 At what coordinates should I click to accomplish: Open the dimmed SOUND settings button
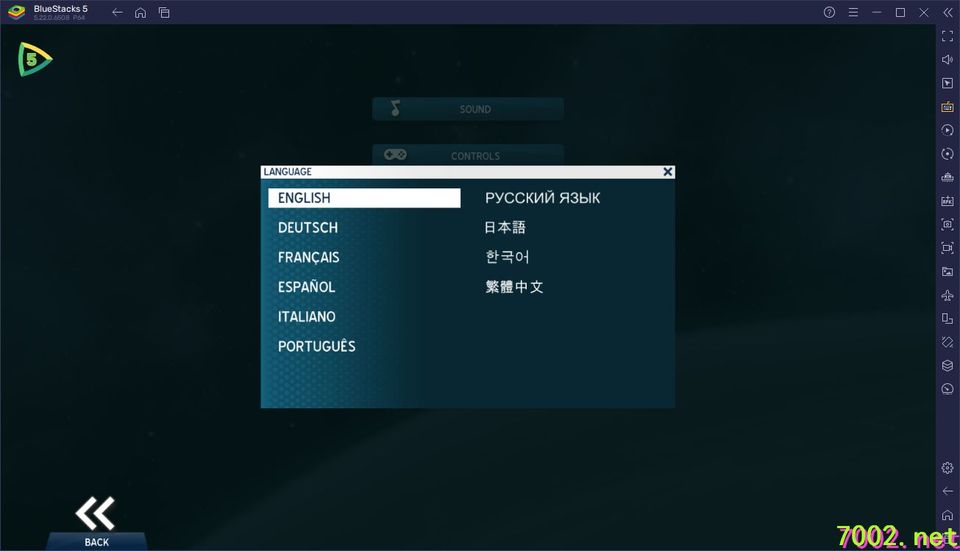pos(468,109)
